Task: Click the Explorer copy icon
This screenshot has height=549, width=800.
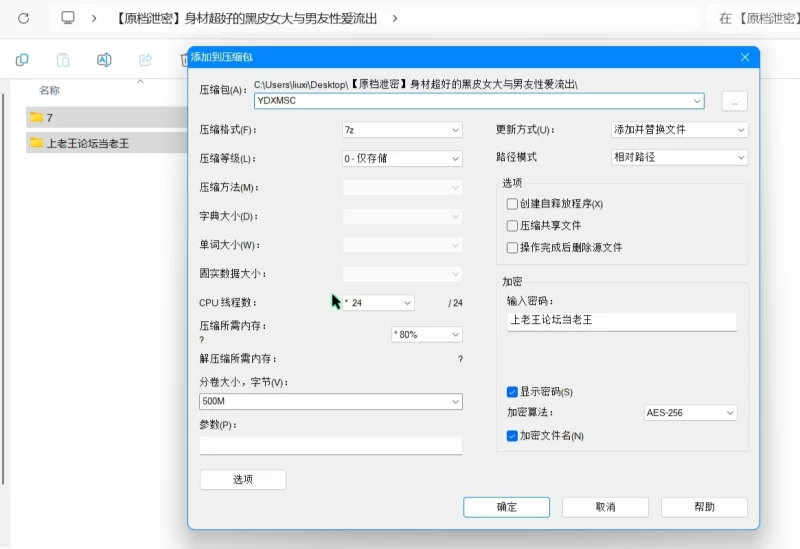Action: click(x=22, y=60)
